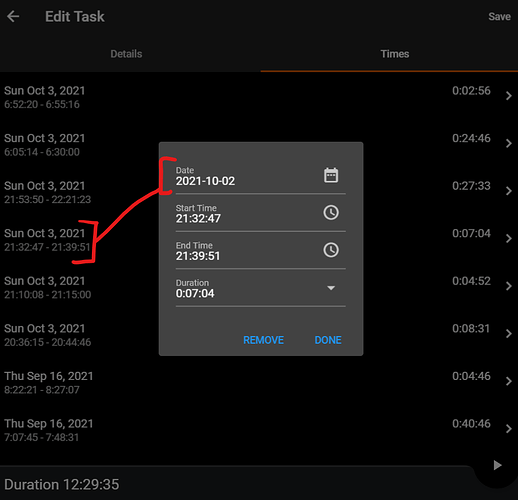This screenshot has height=500, width=518.
Task: Open the End Time clock picker
Action: point(331,250)
